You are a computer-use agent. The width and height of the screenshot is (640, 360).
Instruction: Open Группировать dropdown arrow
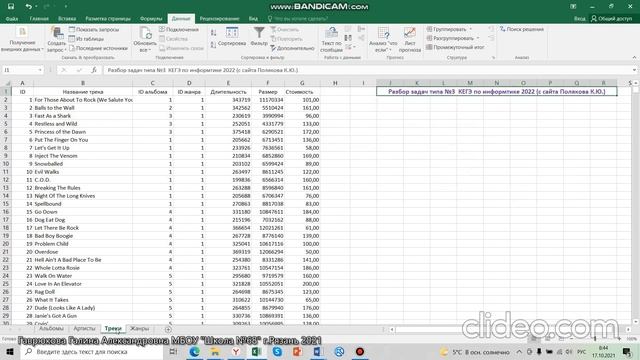(x=471, y=29)
